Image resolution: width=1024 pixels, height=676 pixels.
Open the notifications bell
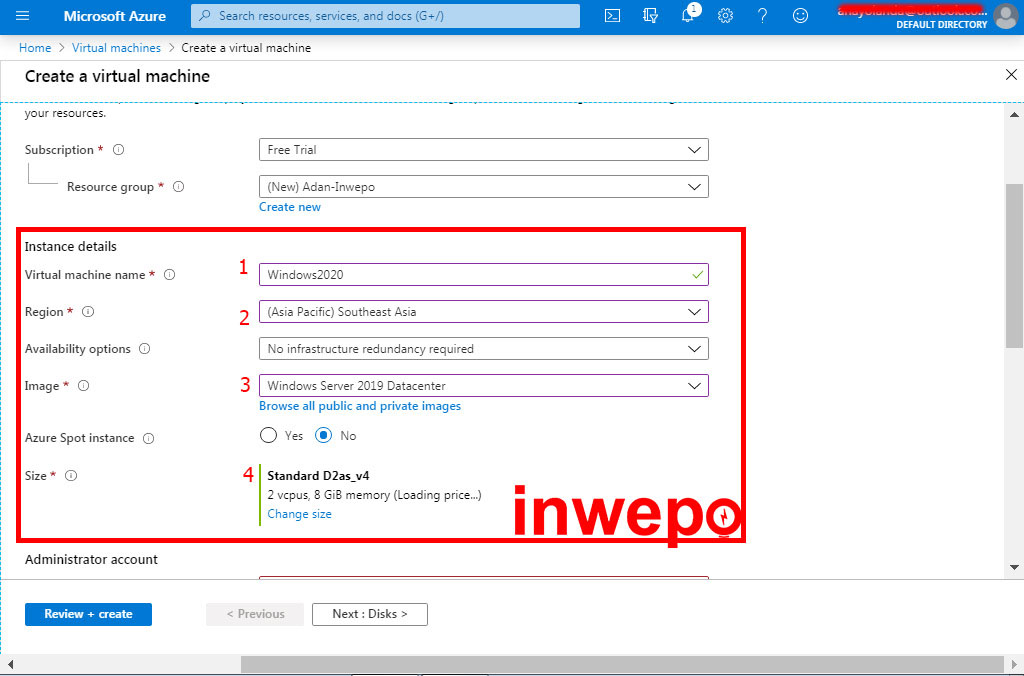tap(688, 16)
